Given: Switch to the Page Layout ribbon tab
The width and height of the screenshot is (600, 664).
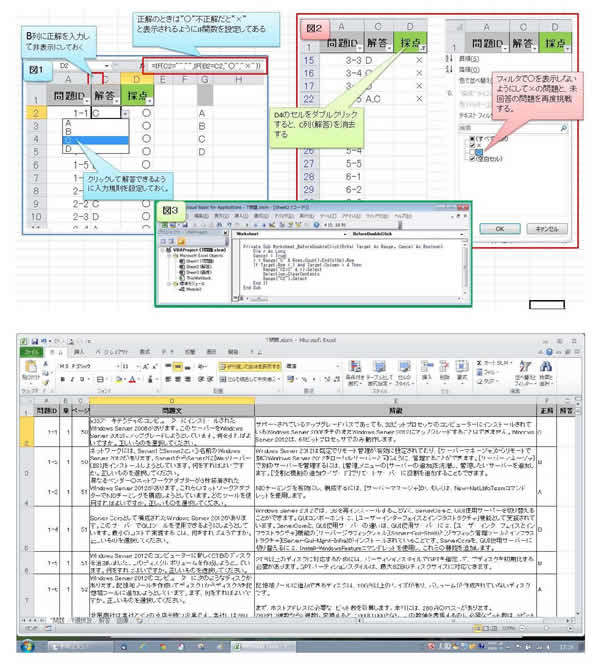Looking at the screenshot, I should click(x=111, y=352).
